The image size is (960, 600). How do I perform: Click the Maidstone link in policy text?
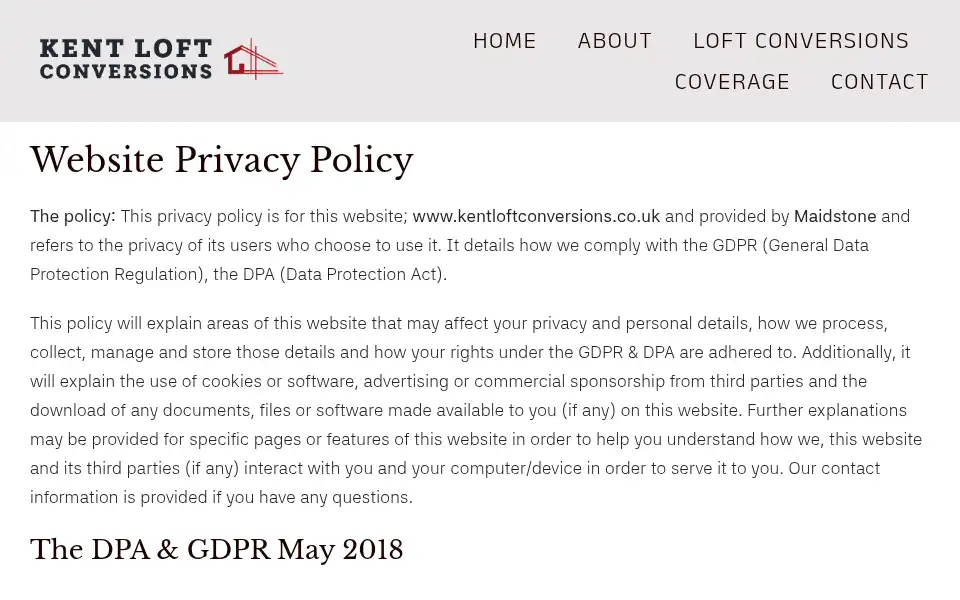point(835,216)
